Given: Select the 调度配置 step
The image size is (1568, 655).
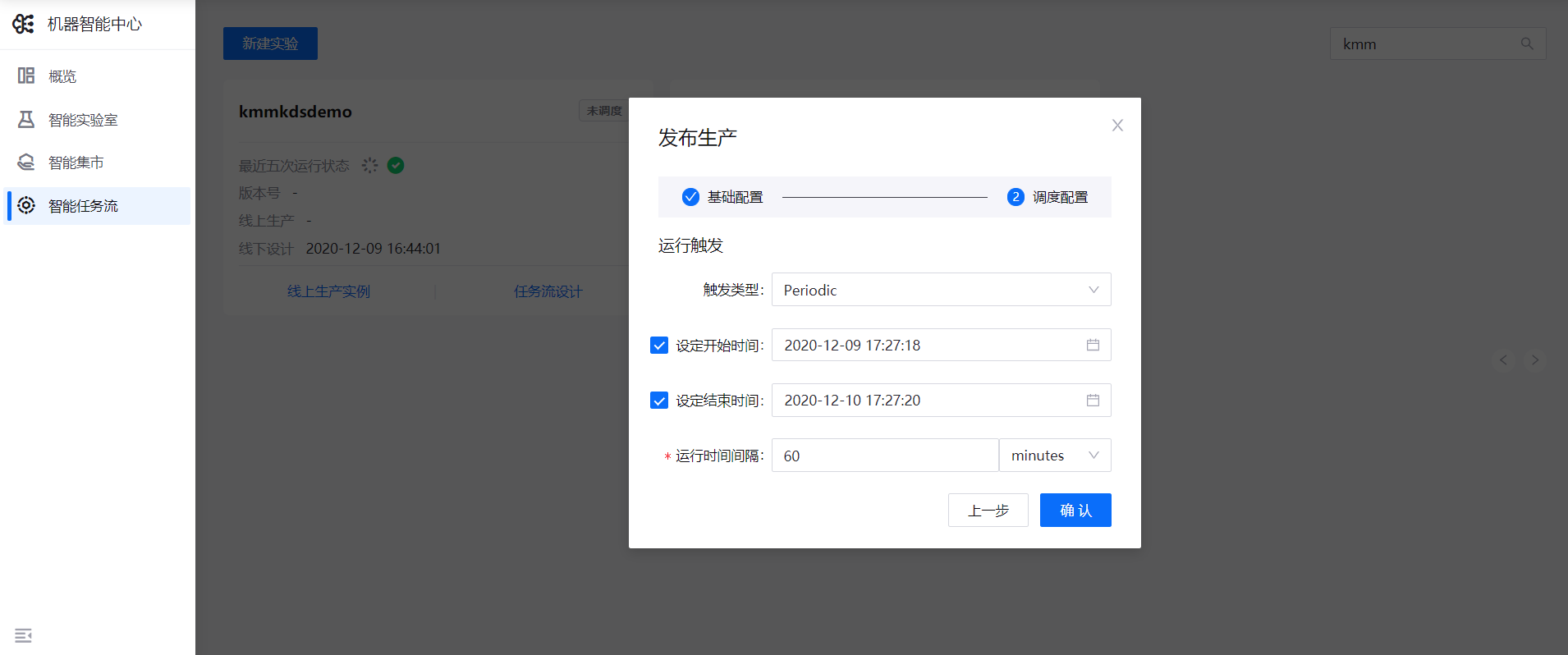Looking at the screenshot, I should click(x=1048, y=197).
